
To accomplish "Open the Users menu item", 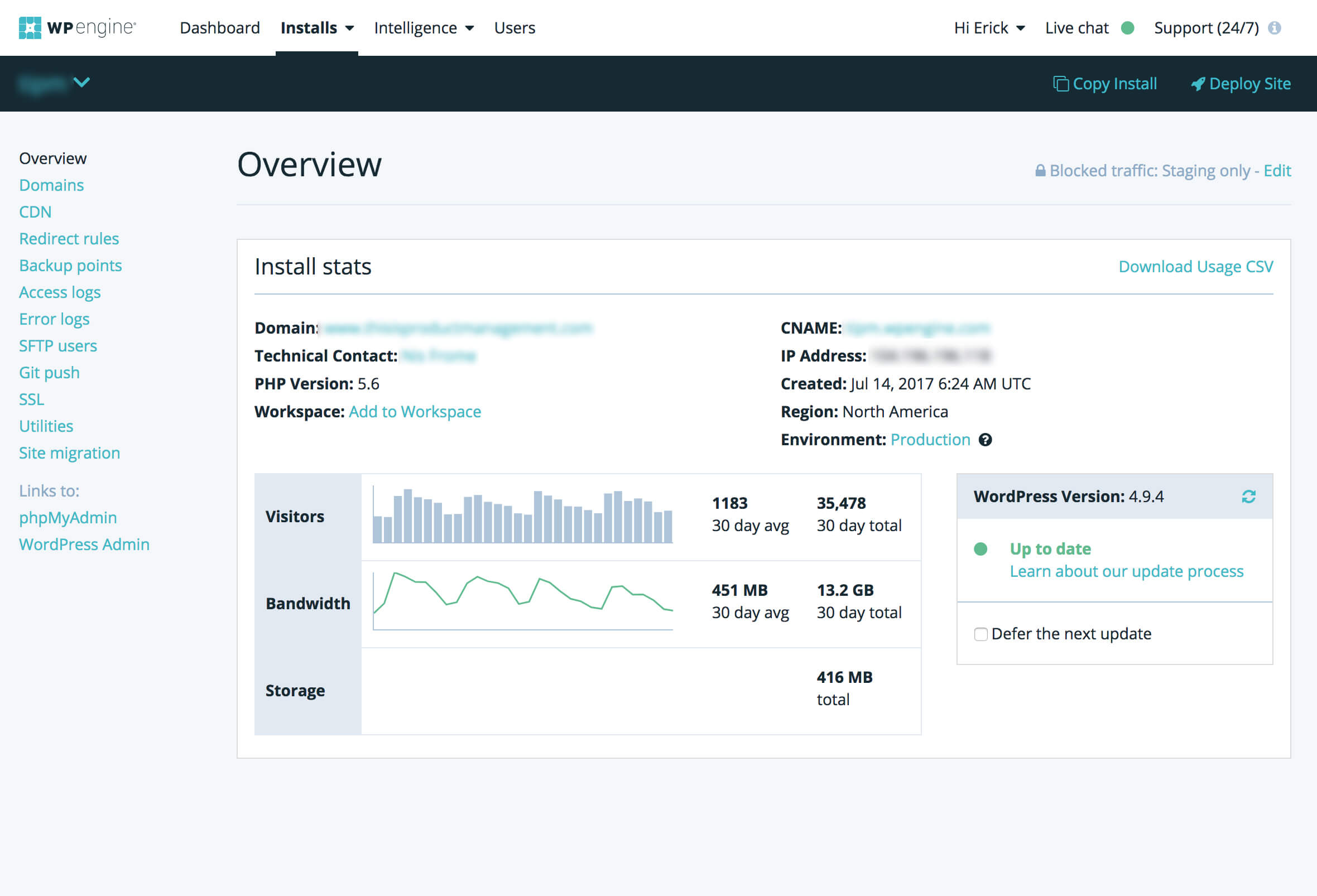I will click(514, 28).
